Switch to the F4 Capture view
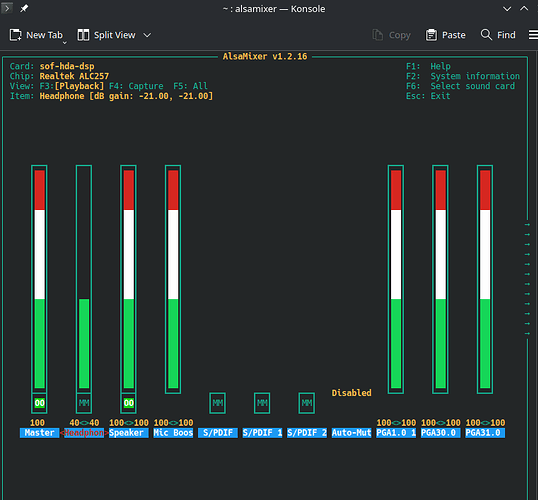This screenshot has height=500, width=538. pyautogui.click(x=136, y=86)
